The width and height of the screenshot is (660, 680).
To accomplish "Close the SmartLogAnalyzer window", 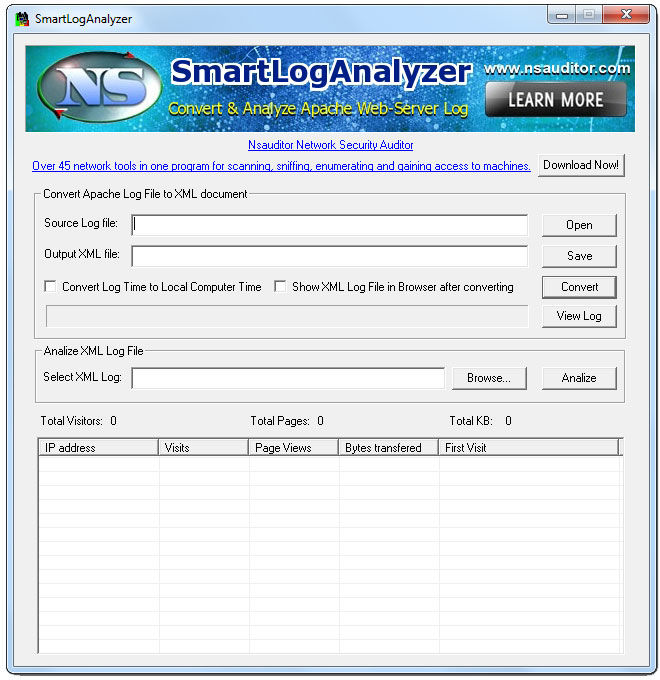I will point(626,15).
